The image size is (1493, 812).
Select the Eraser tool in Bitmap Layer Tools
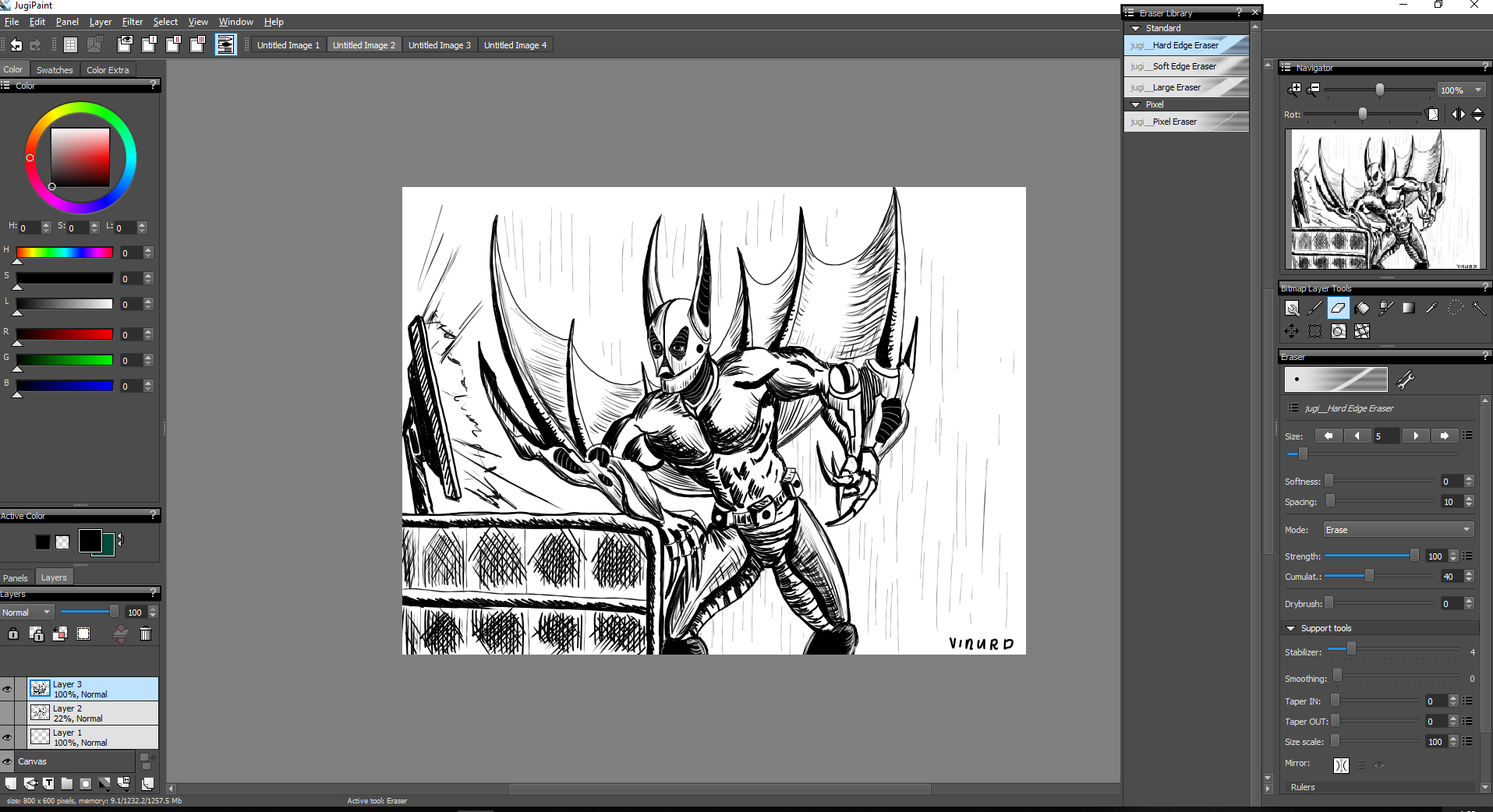tap(1339, 308)
